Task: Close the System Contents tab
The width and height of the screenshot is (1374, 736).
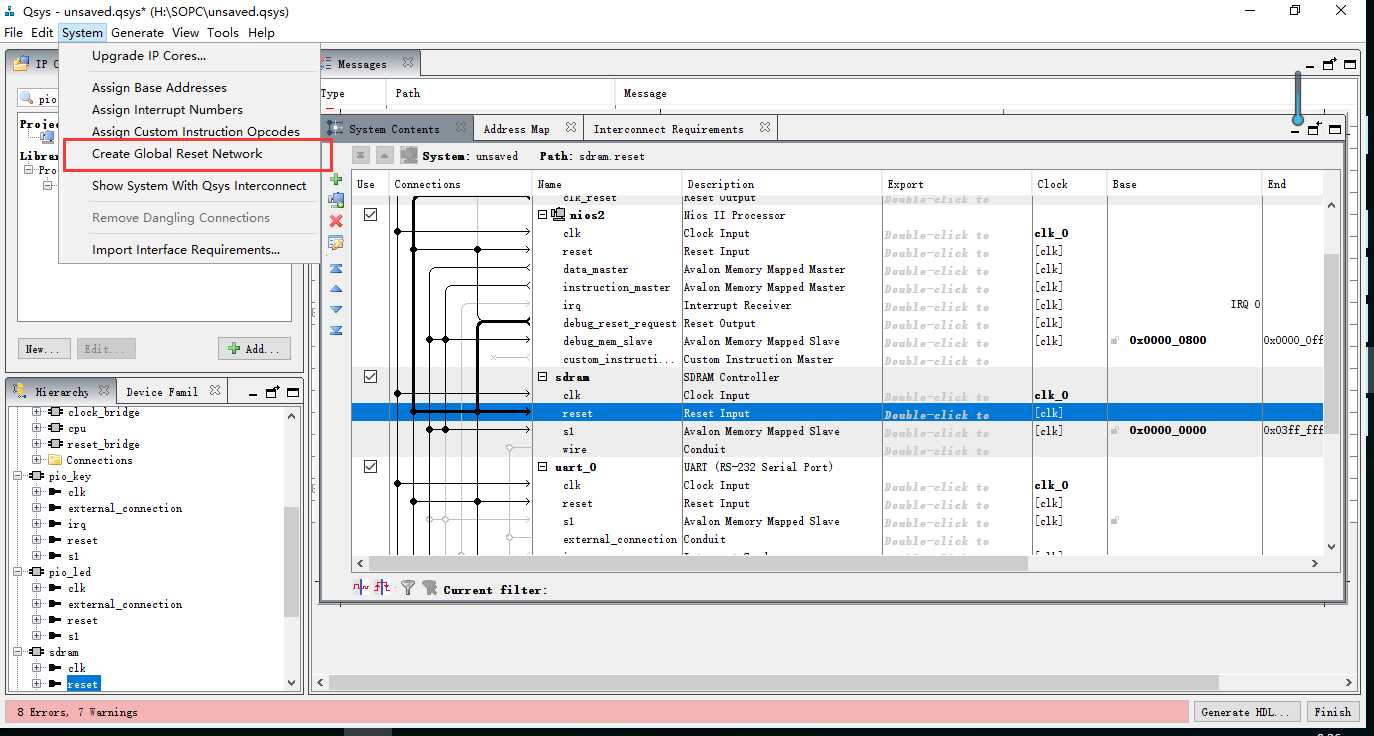Action: click(460, 128)
